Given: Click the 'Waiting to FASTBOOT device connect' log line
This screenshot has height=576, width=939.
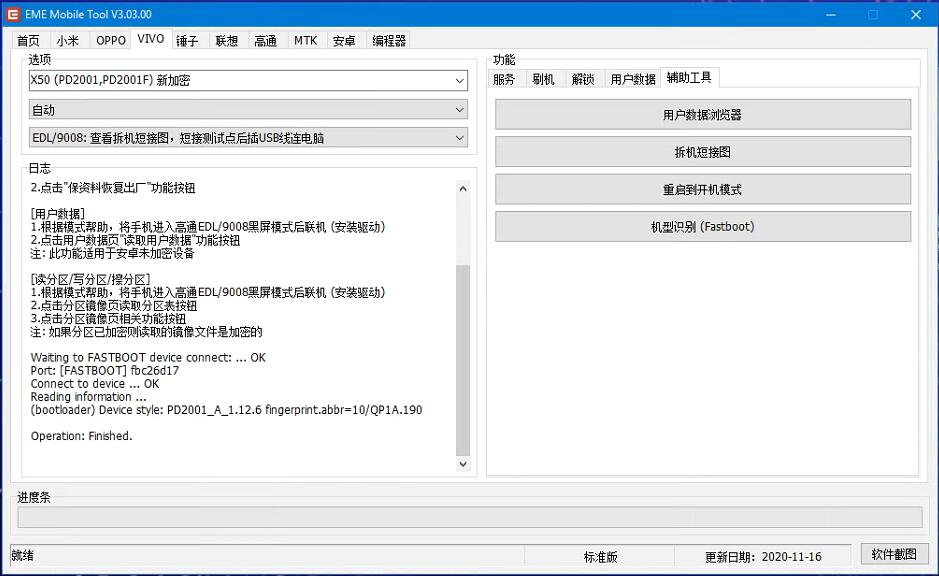Looking at the screenshot, I should click(x=148, y=357).
